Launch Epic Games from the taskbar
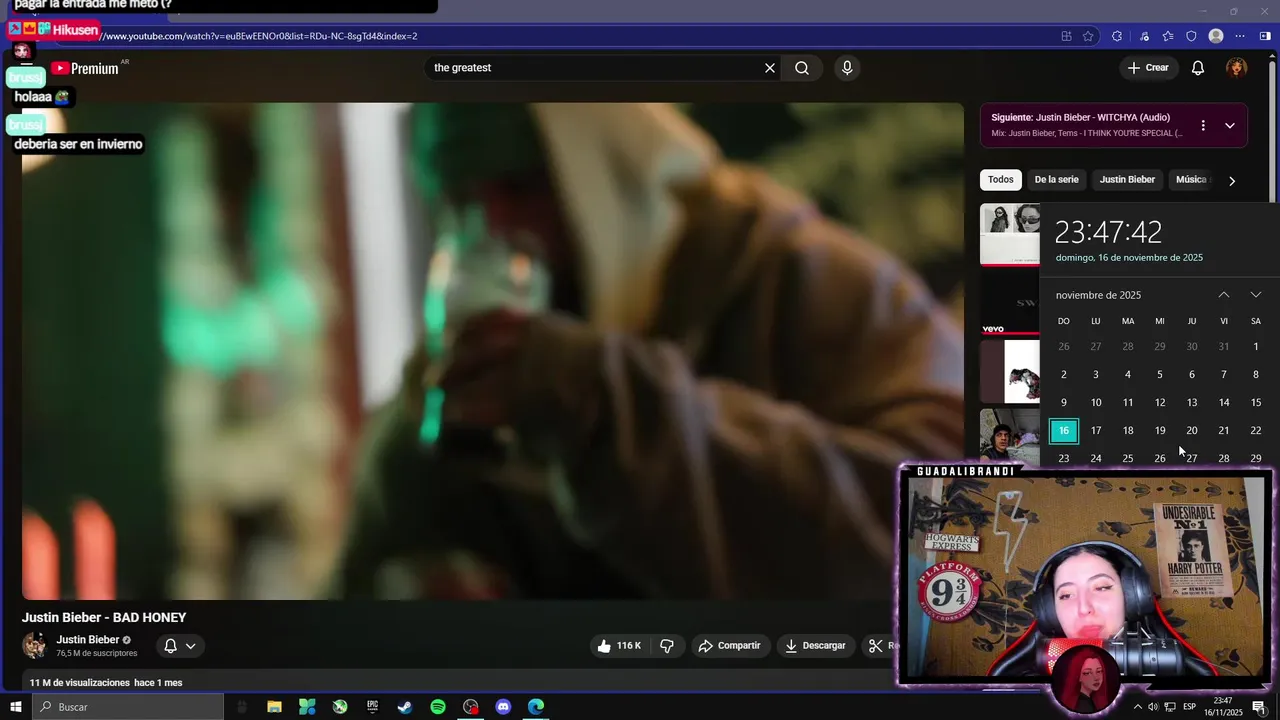Image resolution: width=1280 pixels, height=720 pixels. [x=372, y=707]
